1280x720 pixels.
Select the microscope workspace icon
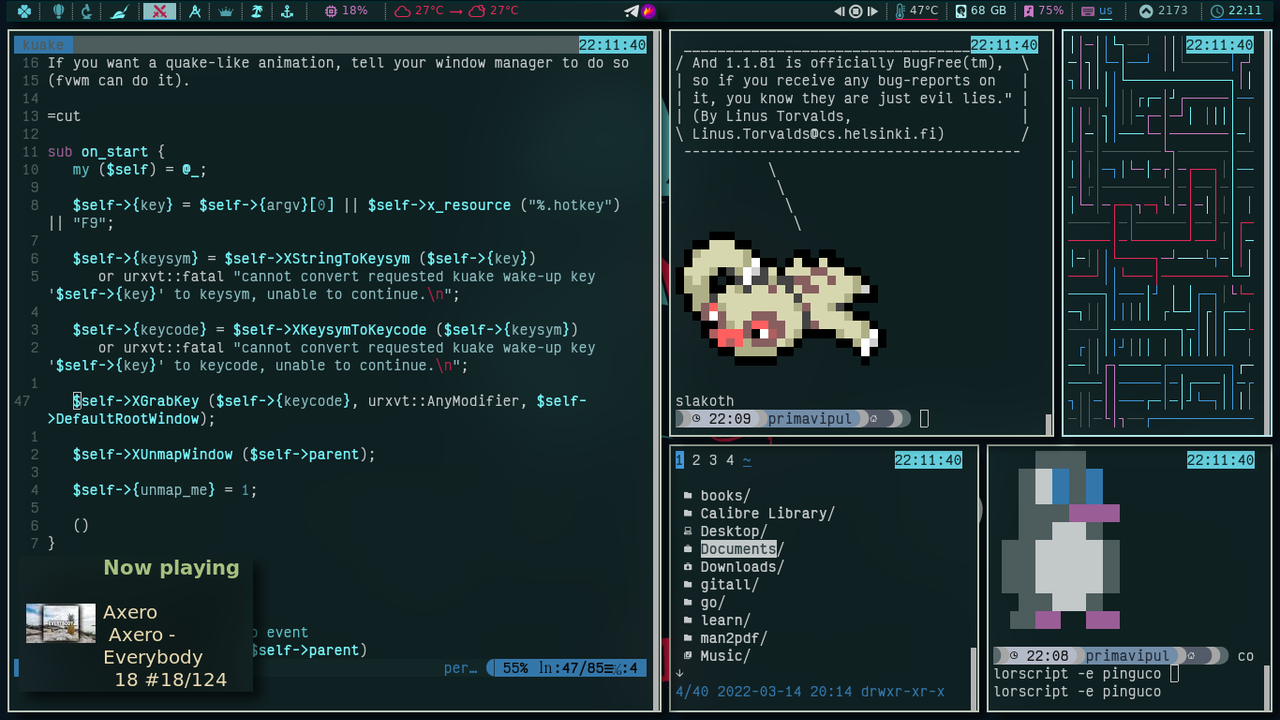tap(88, 11)
